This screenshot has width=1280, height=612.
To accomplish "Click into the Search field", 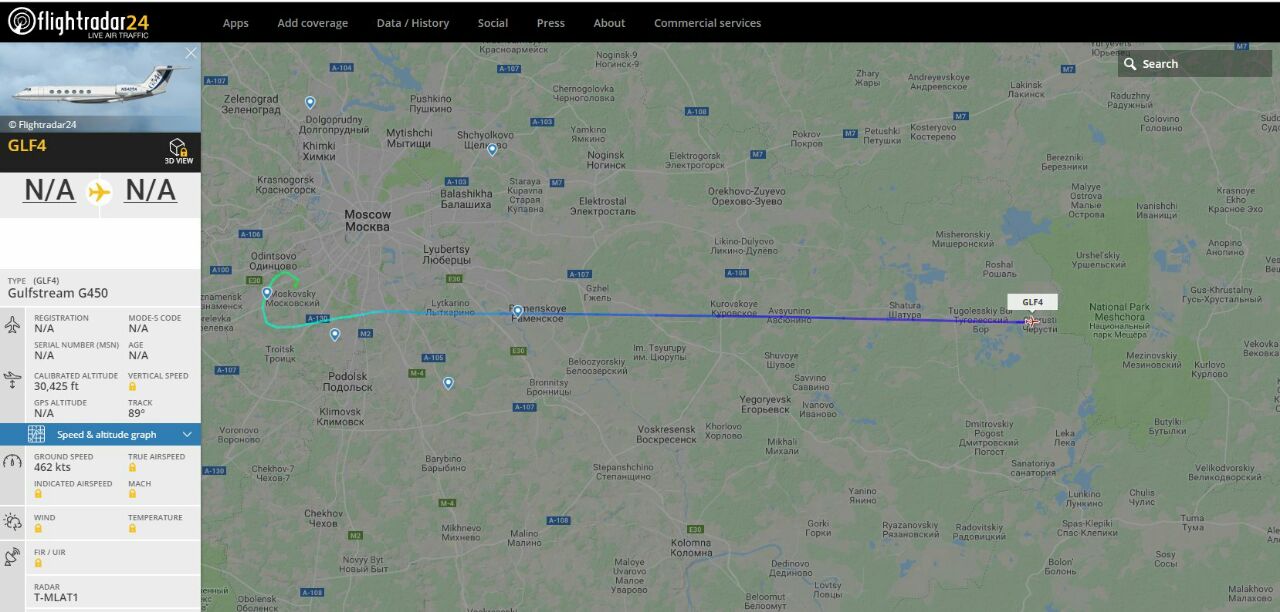I will click(1195, 64).
